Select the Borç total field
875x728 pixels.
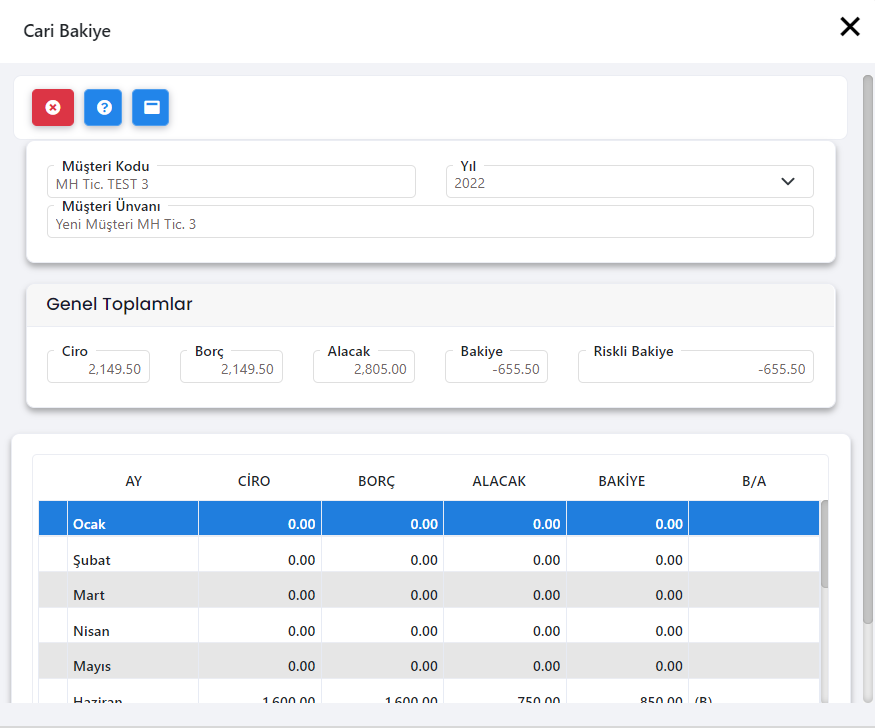click(x=231, y=368)
